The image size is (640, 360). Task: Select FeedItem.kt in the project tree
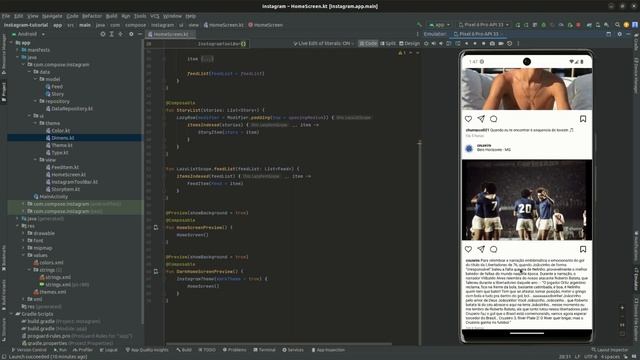pos(62,167)
